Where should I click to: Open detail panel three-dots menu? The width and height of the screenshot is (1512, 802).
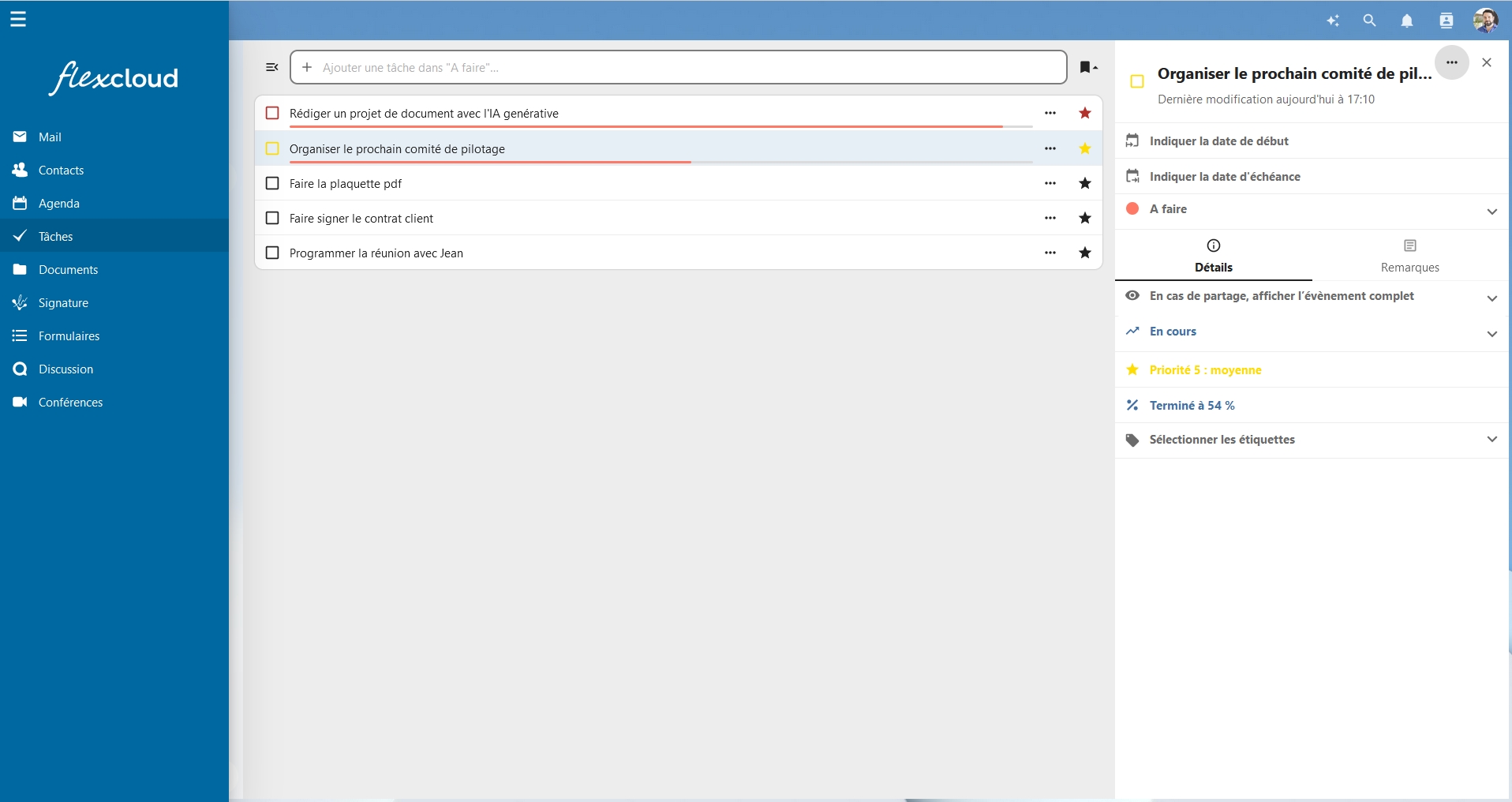point(1451,62)
